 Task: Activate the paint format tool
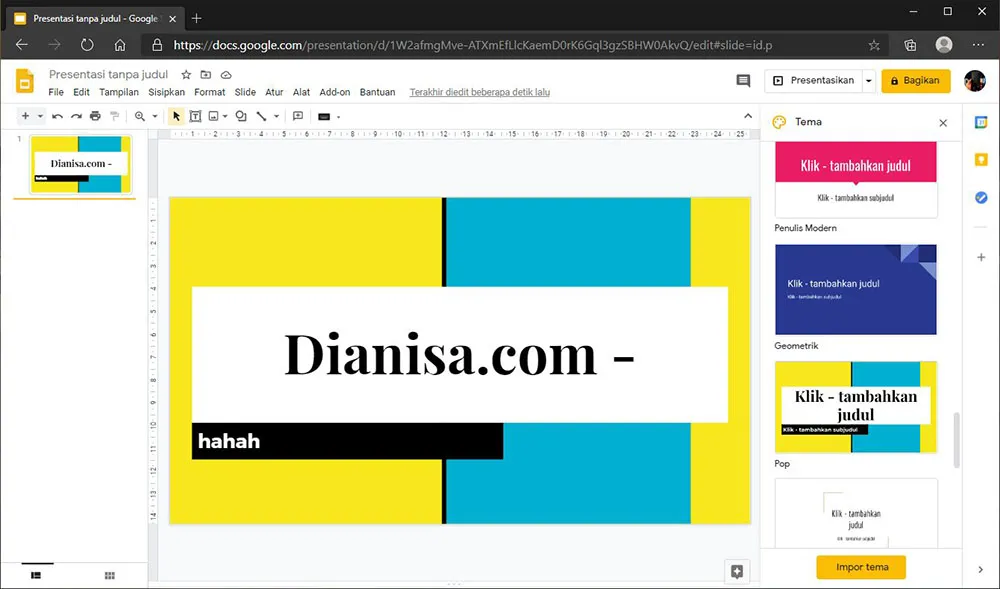116,117
